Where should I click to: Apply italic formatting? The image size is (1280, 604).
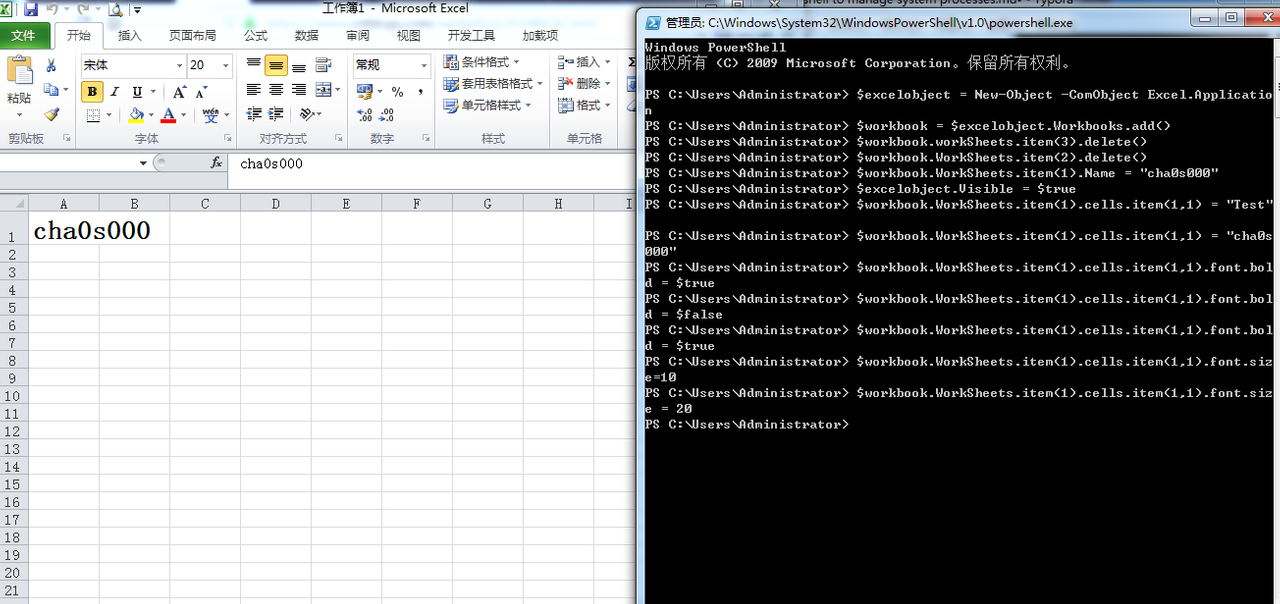click(114, 92)
